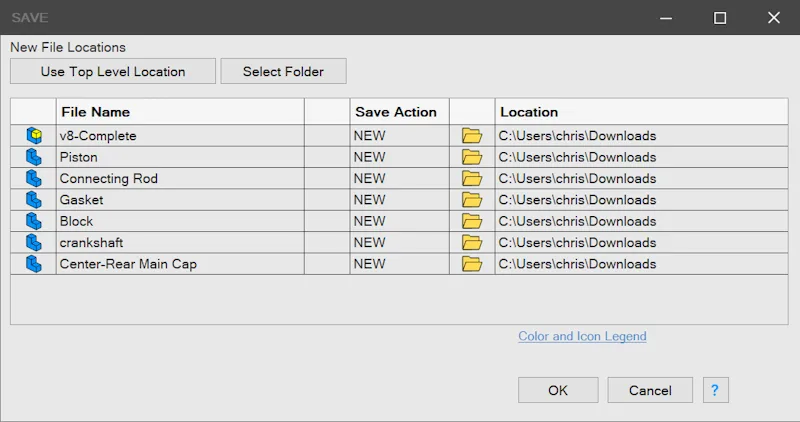Click the location path for Connecting Rod
The width and height of the screenshot is (800, 422).
[641, 179]
